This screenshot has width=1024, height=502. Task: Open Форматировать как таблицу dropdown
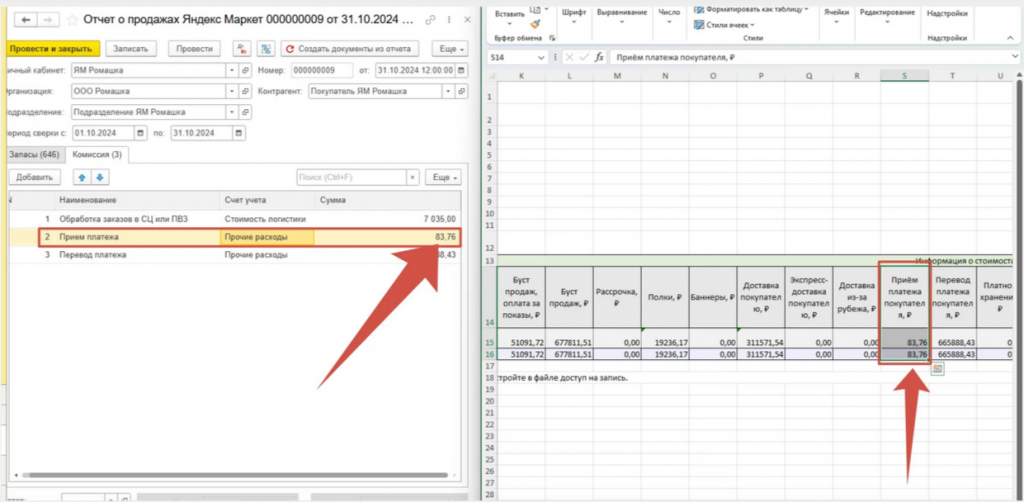point(748,9)
